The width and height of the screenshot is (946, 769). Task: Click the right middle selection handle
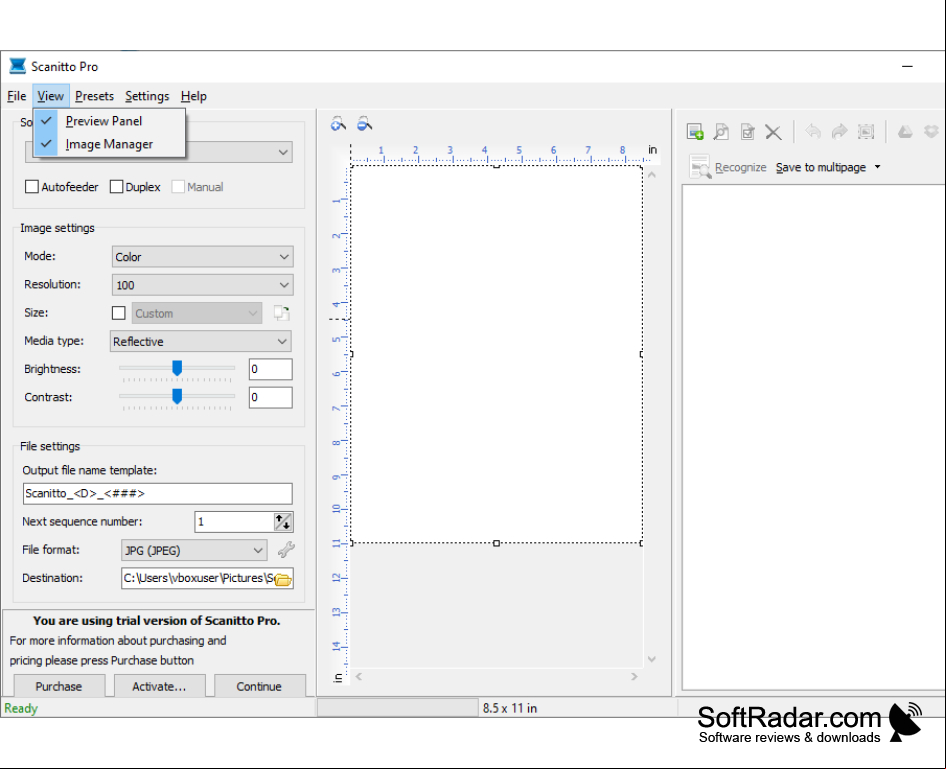(641, 354)
